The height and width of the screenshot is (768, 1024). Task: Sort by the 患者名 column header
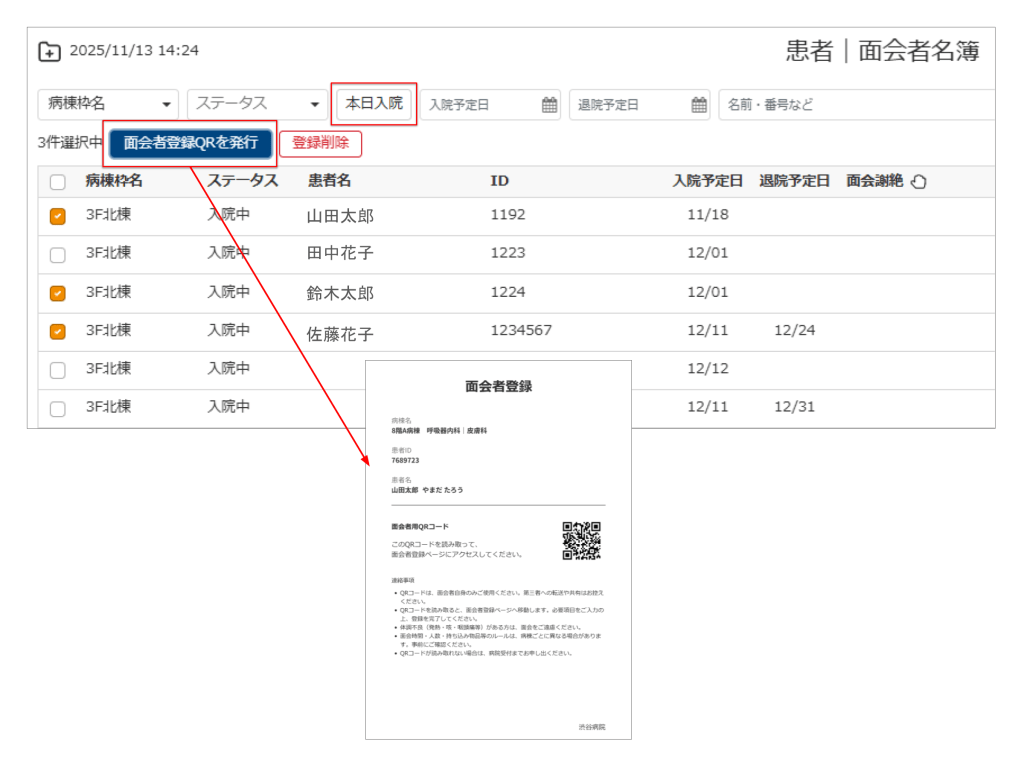coord(329,181)
